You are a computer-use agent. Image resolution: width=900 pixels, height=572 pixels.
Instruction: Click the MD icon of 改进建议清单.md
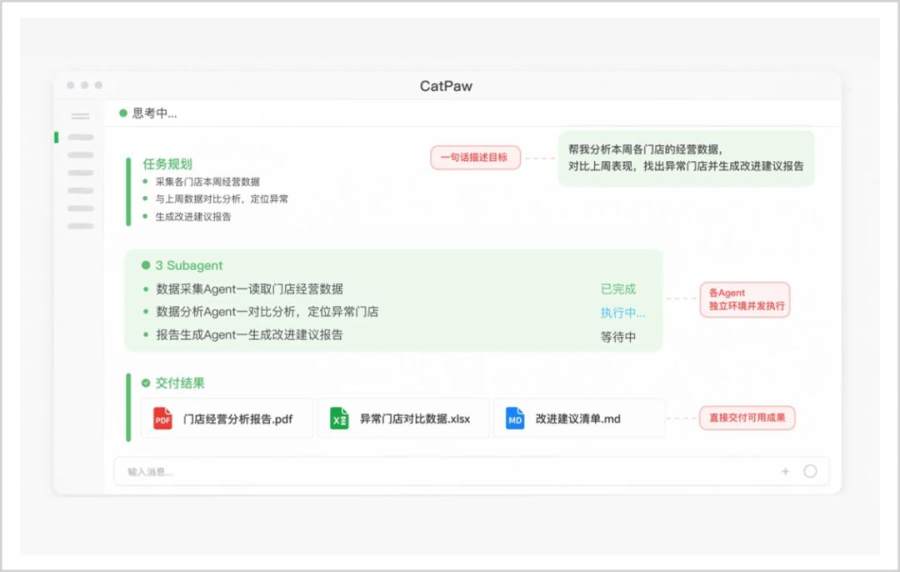coord(515,419)
